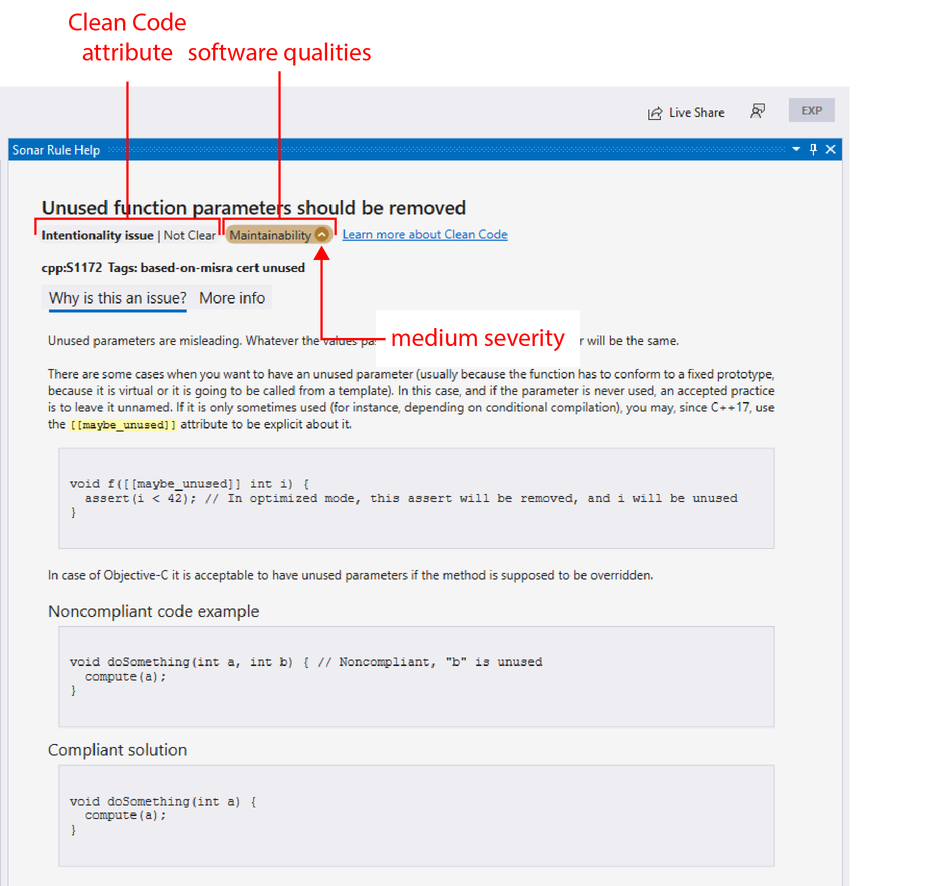Switch to the 'More info' tab
The image size is (931, 886).
click(x=231, y=297)
